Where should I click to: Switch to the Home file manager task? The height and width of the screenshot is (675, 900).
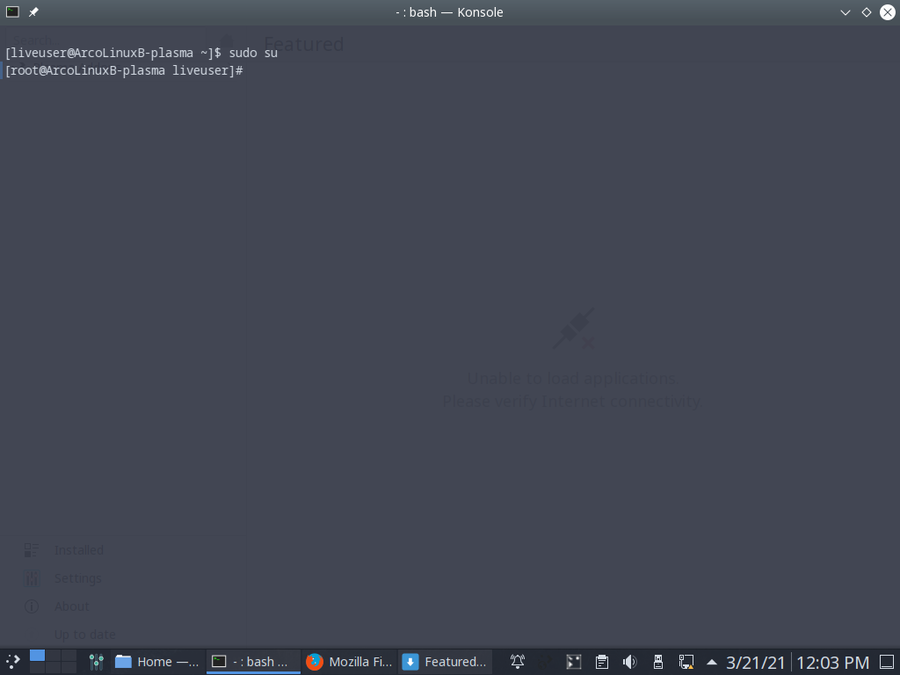point(157,662)
